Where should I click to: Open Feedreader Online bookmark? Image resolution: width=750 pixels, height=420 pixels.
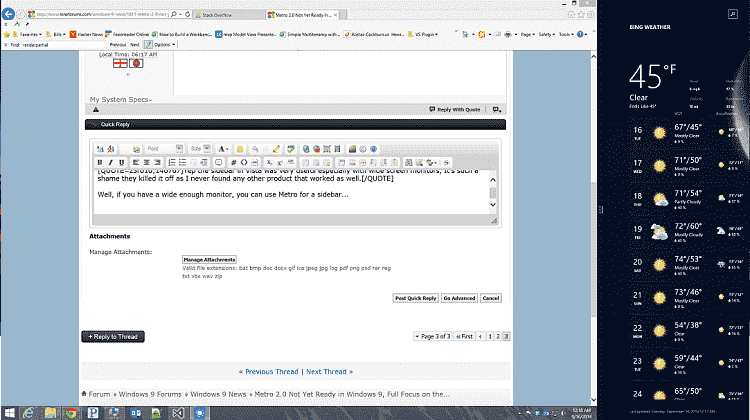click(x=127, y=34)
